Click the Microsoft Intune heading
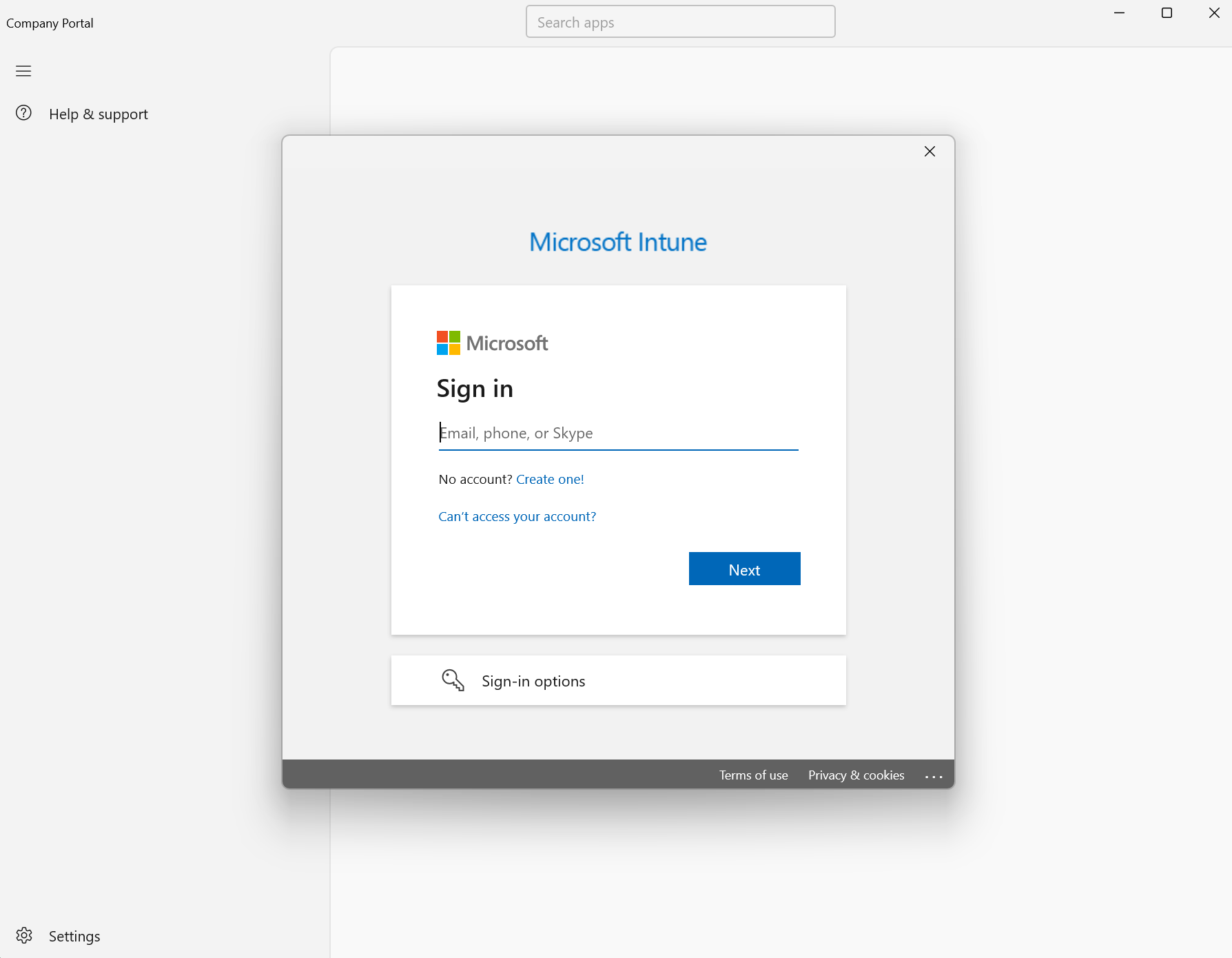Screen dimensions: 1232x958 point(618,242)
